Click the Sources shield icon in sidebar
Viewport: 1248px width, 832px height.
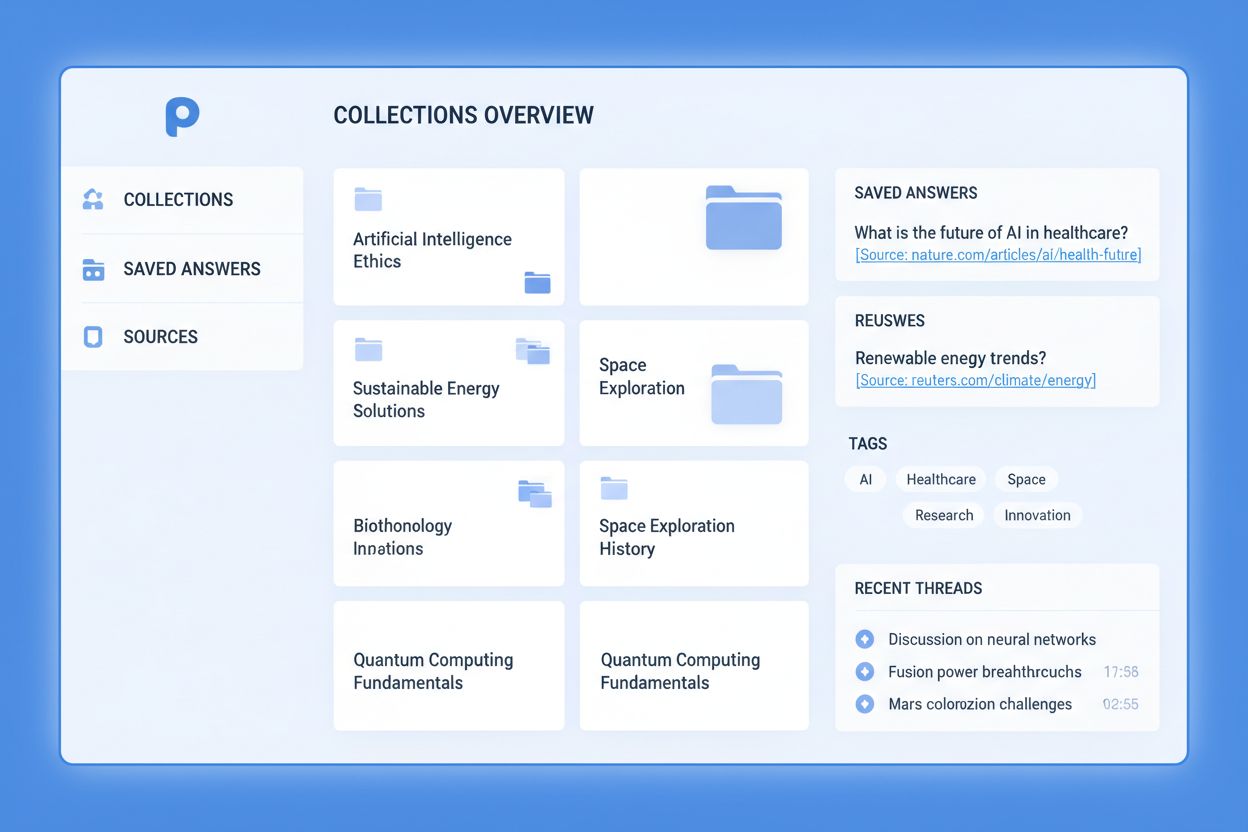click(92, 336)
